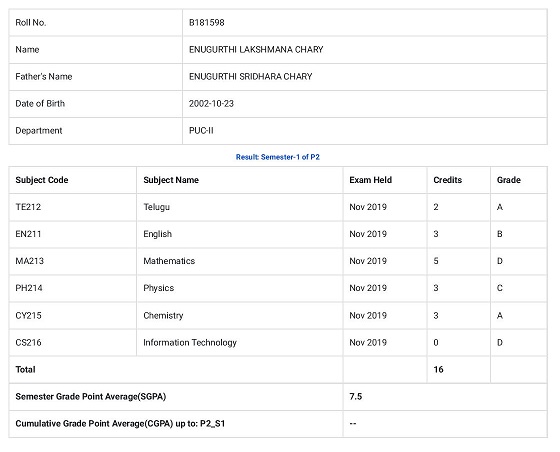Click the Subject Name column header

coord(171,180)
